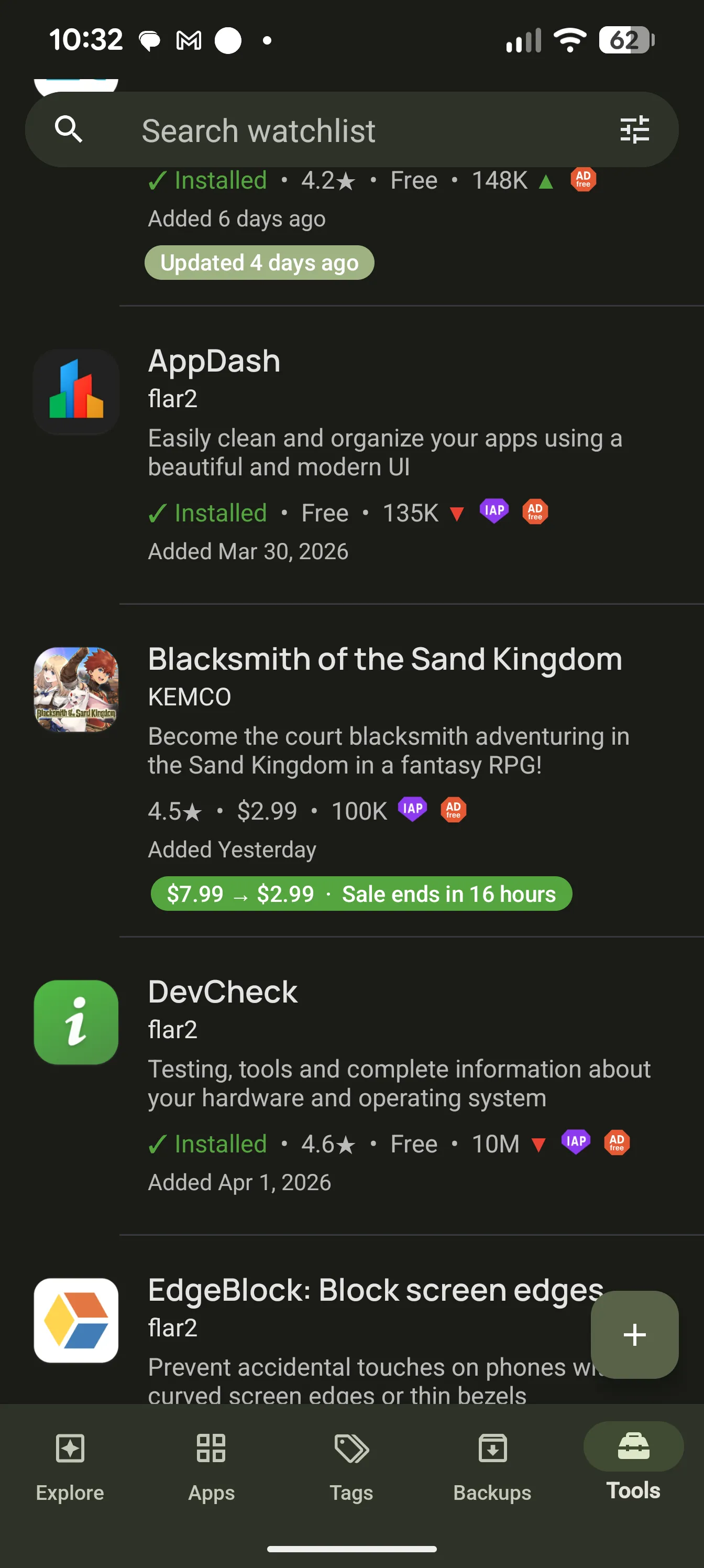Tap the IAP badge beside Blacksmith's price
704x1568 pixels.
(413, 810)
